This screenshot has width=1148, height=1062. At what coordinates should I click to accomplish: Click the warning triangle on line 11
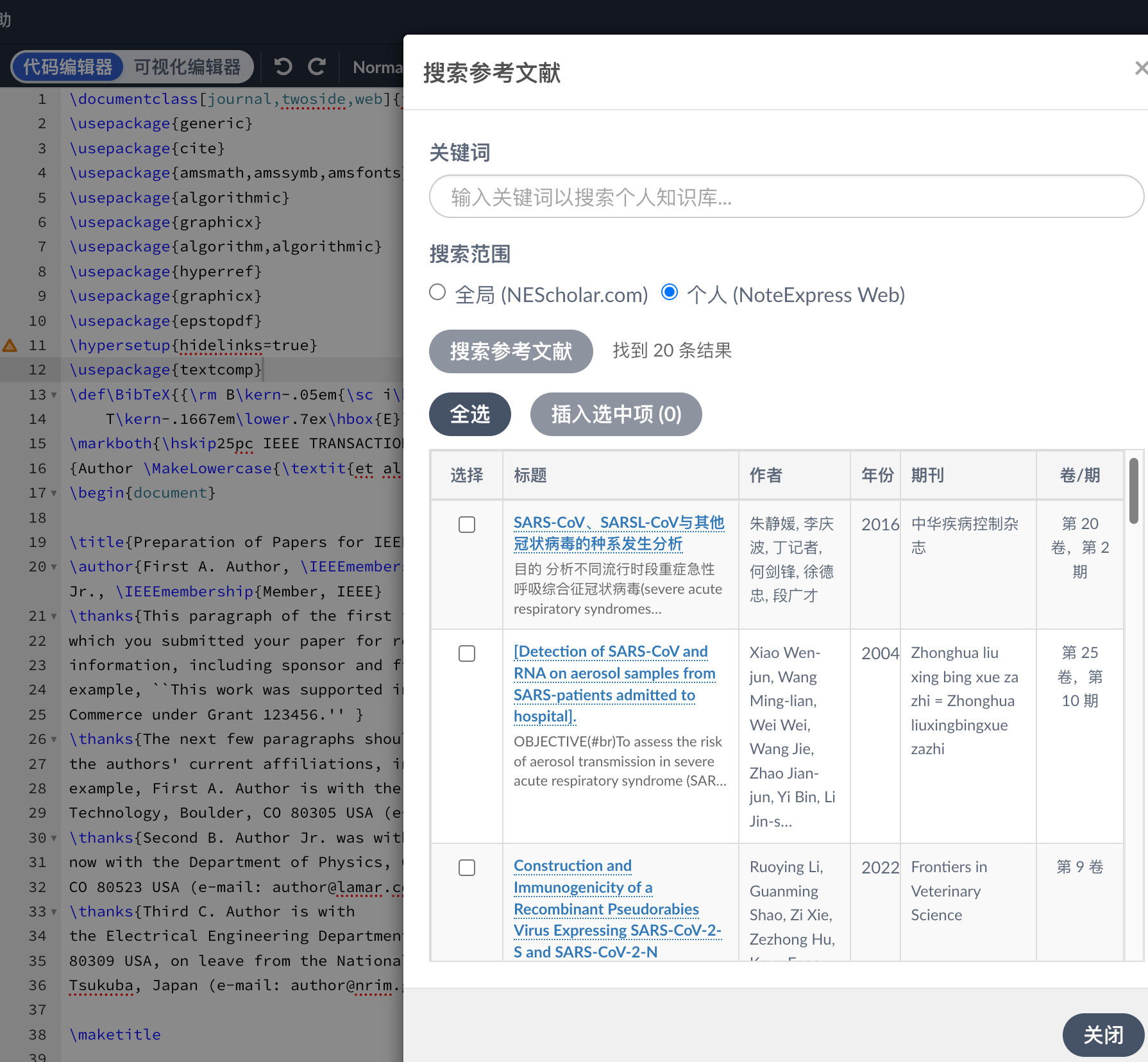pyautogui.click(x=10, y=346)
